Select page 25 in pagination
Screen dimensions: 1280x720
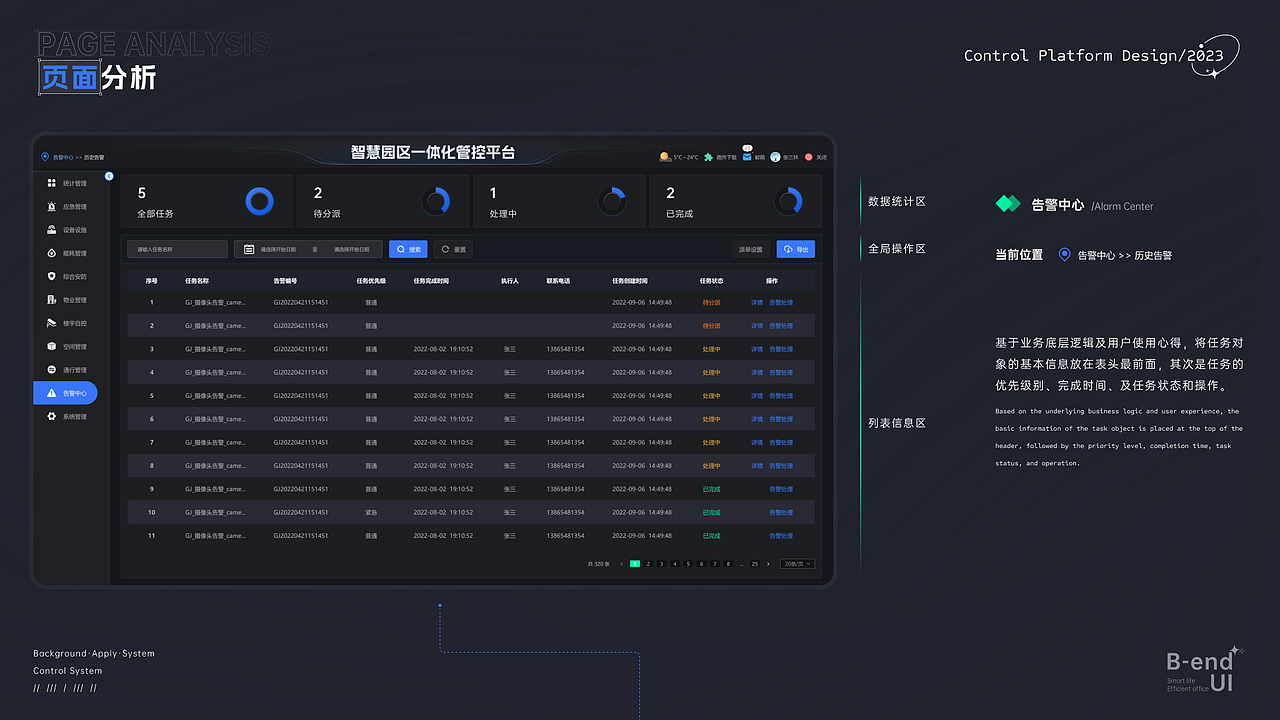coord(755,564)
